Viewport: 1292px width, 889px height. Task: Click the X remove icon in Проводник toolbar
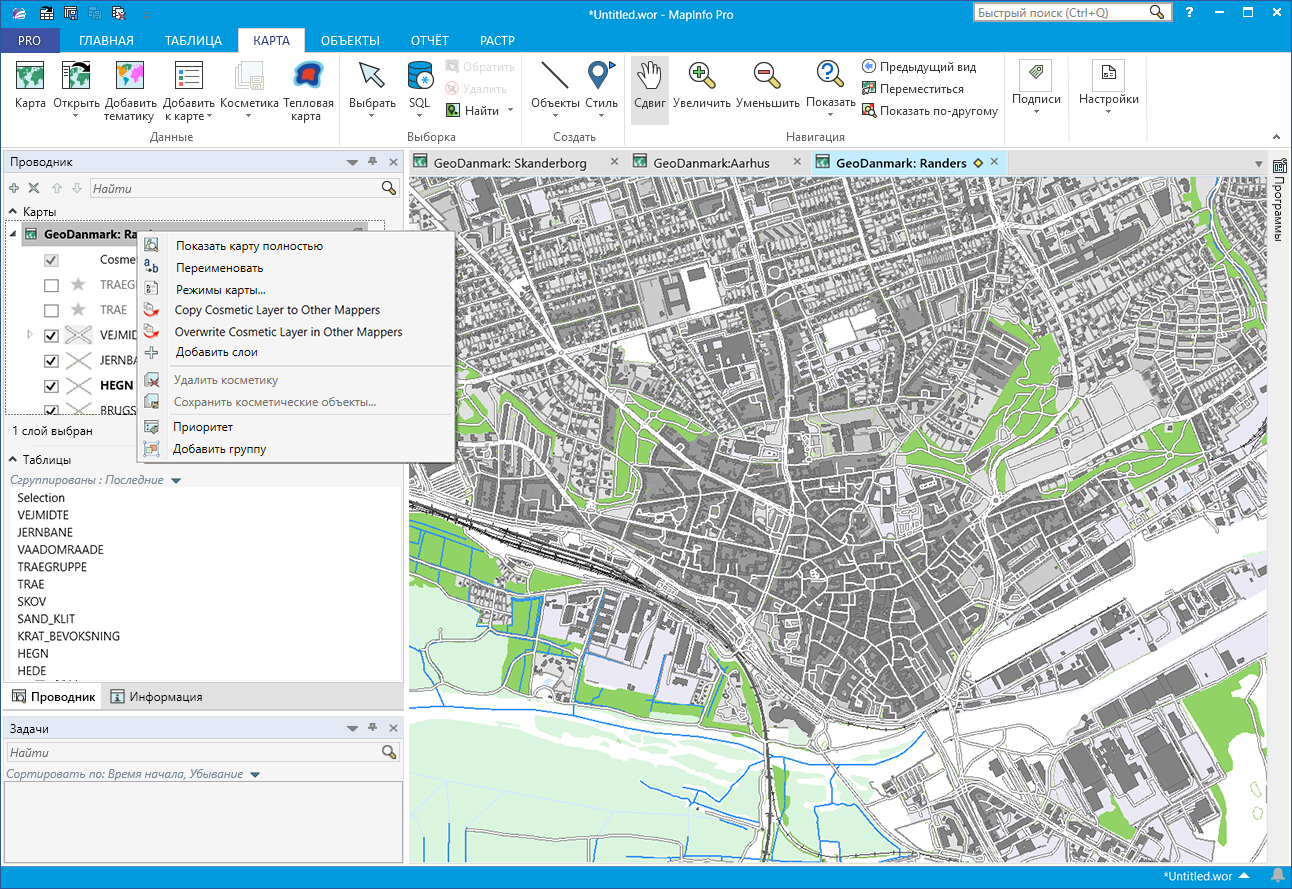[34, 188]
